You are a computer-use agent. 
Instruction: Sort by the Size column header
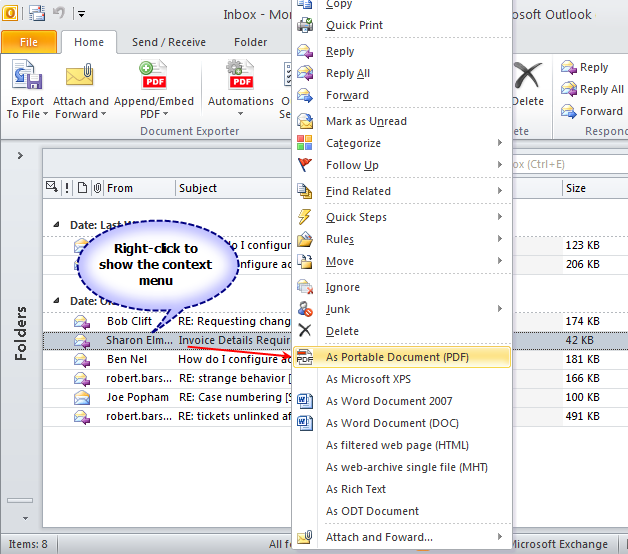click(x=596, y=188)
